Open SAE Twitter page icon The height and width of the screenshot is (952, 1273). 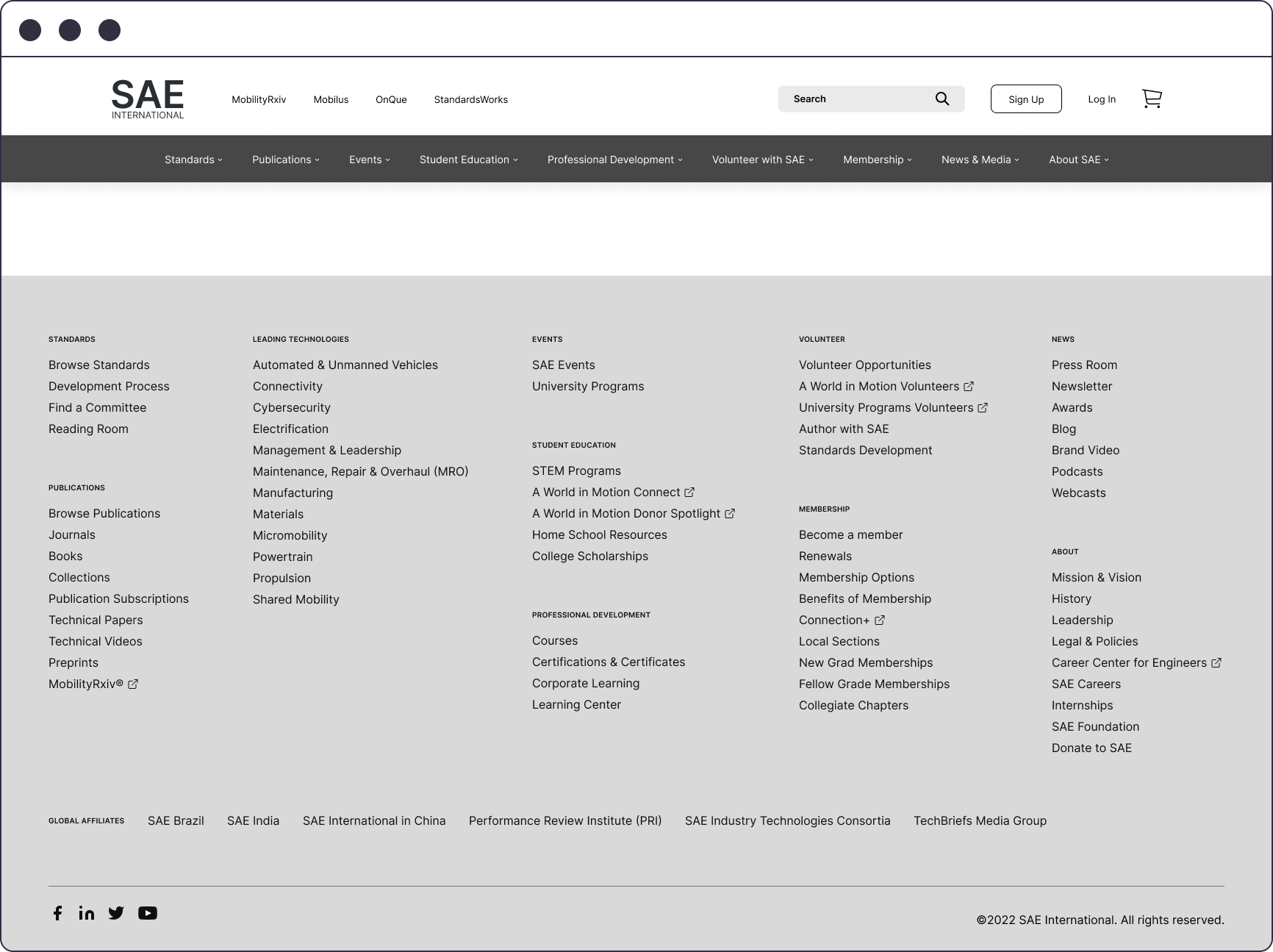tap(116, 913)
